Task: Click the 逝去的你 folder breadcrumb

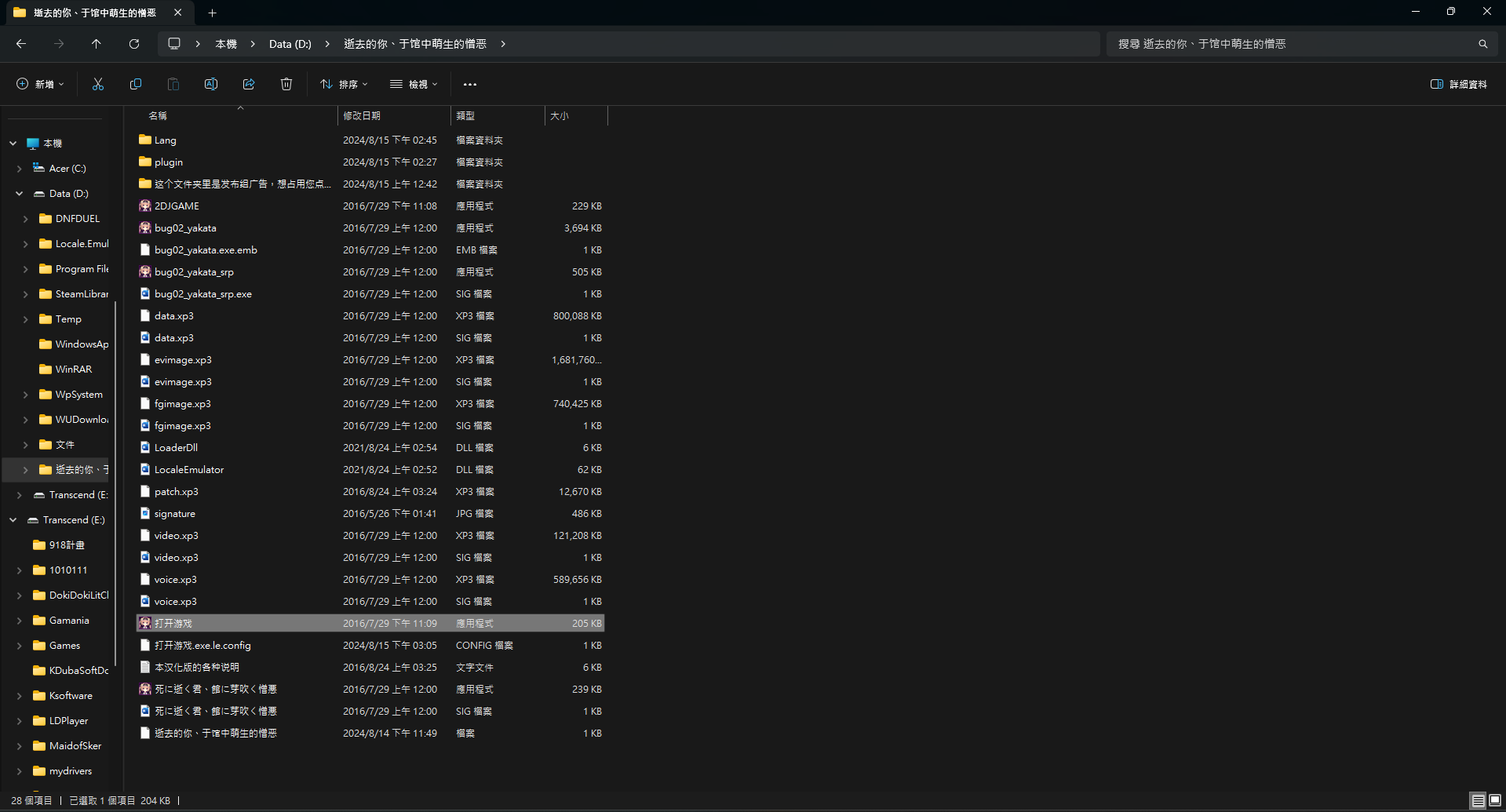Action: 415,44
